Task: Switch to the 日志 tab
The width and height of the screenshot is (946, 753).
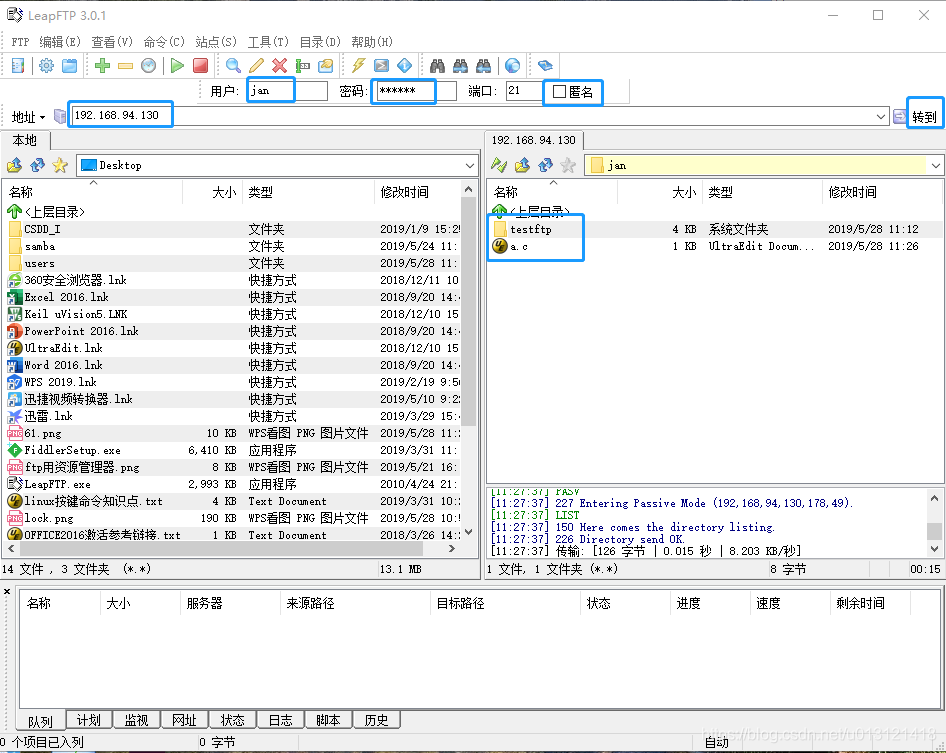Action: tap(280, 720)
